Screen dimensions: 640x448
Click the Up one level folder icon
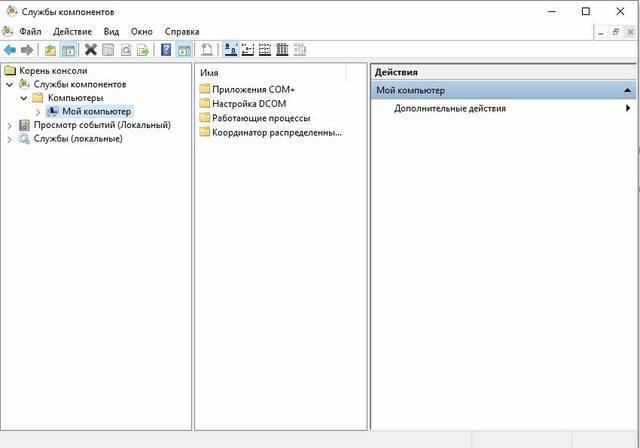[50, 50]
